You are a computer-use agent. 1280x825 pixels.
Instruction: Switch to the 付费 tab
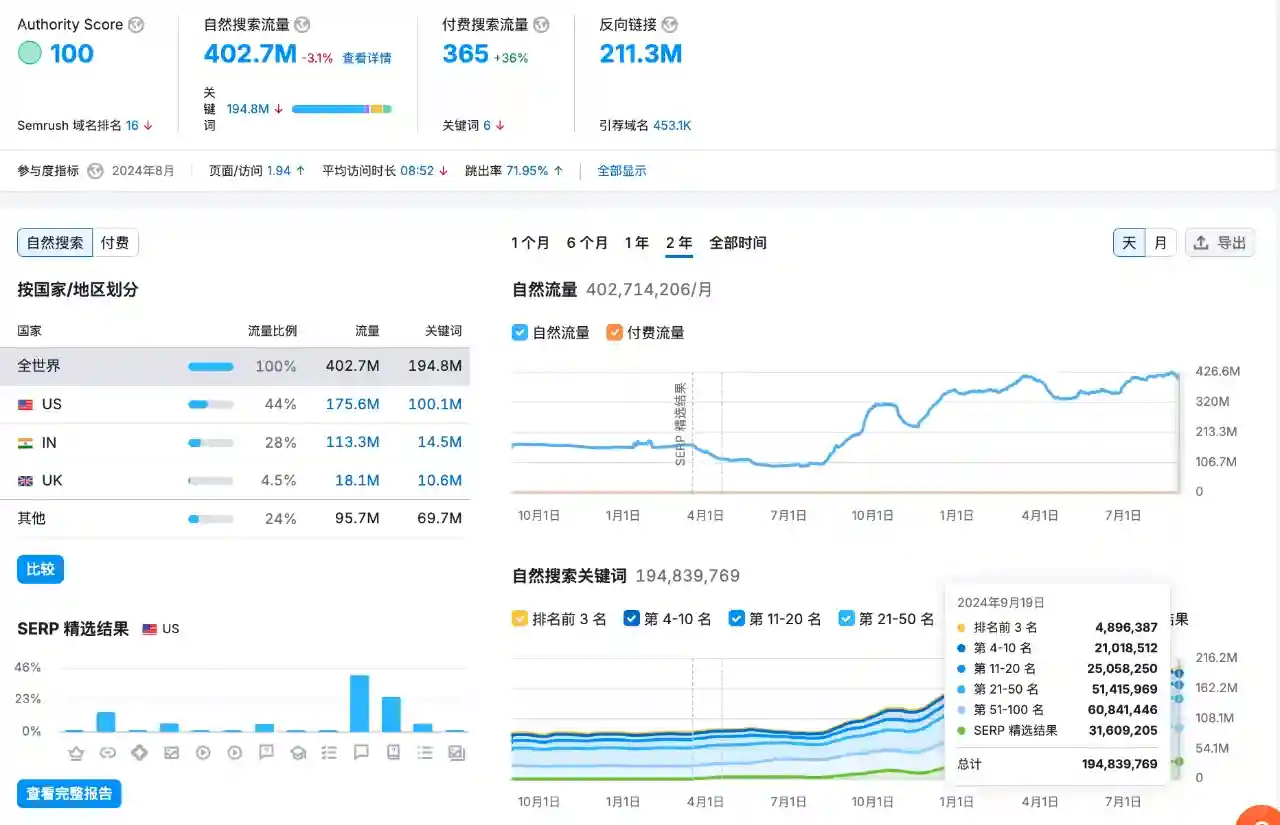(115, 242)
